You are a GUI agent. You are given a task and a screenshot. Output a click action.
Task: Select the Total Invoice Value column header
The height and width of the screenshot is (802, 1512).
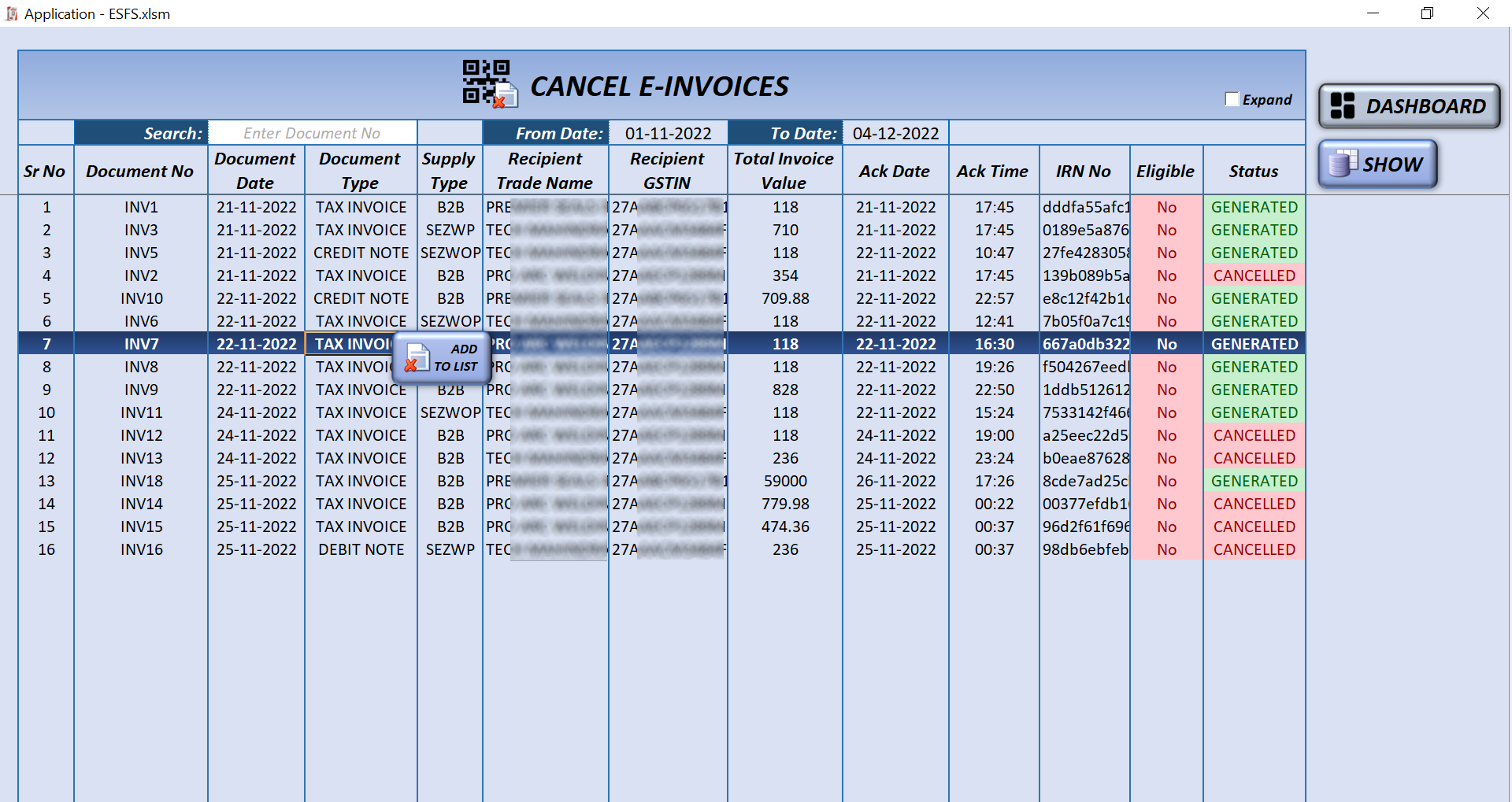coord(784,171)
